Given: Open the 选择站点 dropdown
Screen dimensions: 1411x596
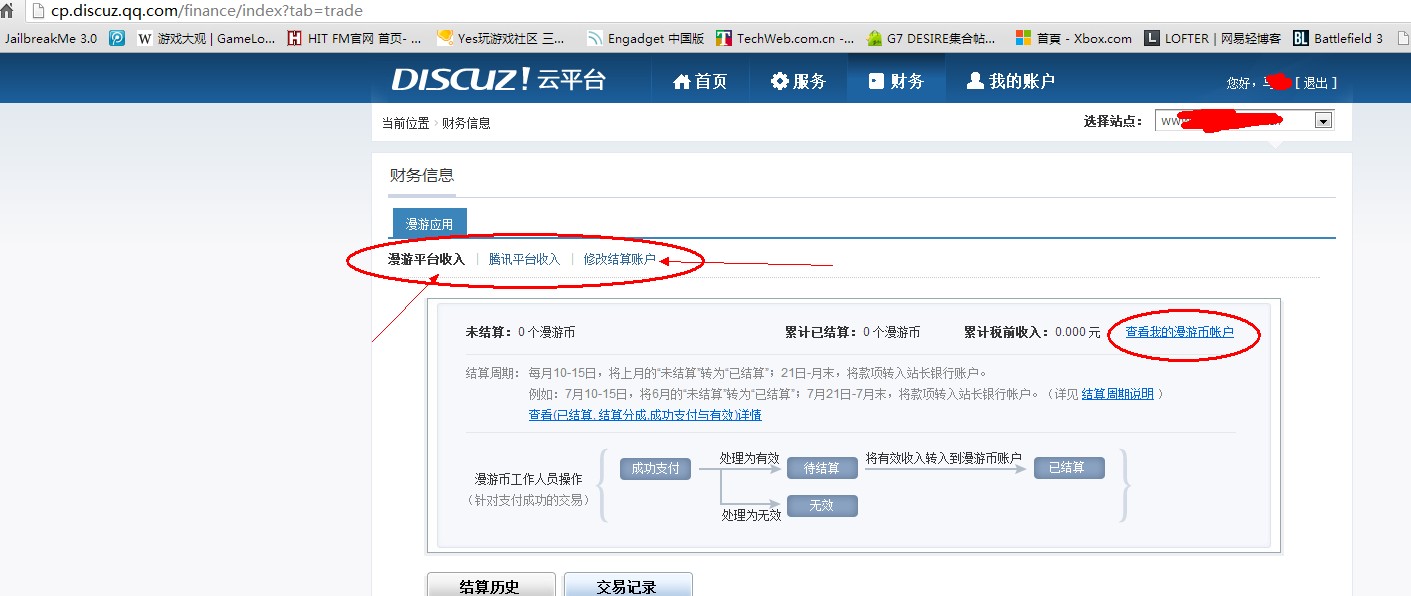Looking at the screenshot, I should click(1244, 120).
